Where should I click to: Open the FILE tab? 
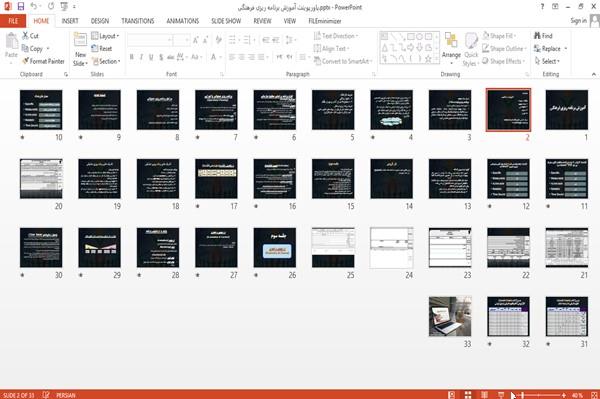(x=13, y=21)
